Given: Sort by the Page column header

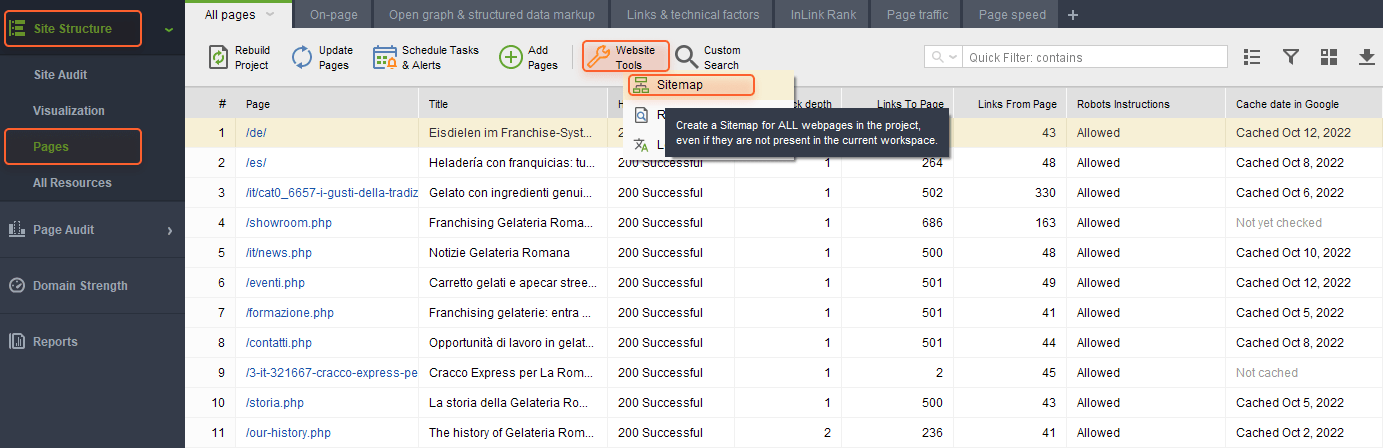Looking at the screenshot, I should coord(328,104).
